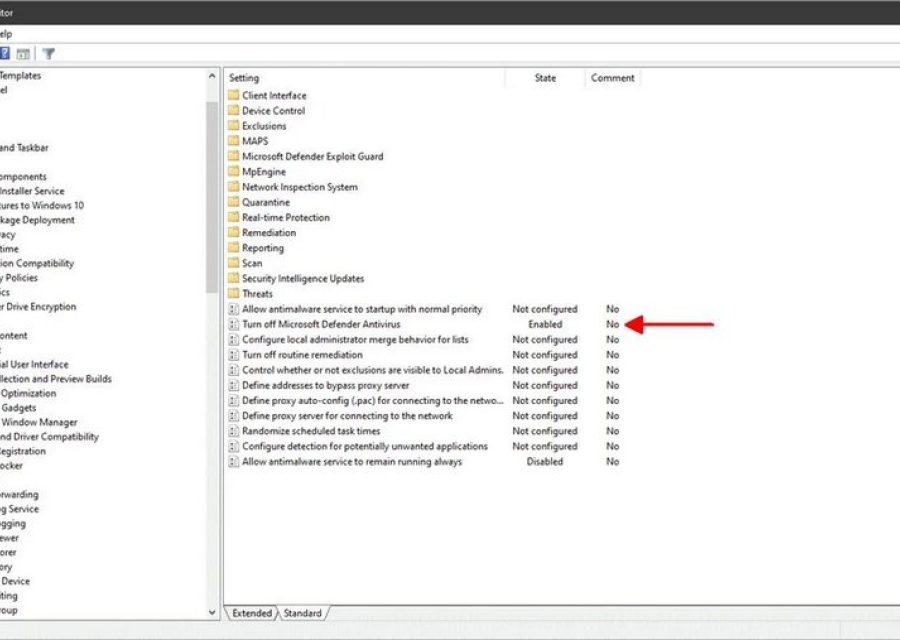Click the Filter funnel toolbar icon

pyautogui.click(x=48, y=54)
